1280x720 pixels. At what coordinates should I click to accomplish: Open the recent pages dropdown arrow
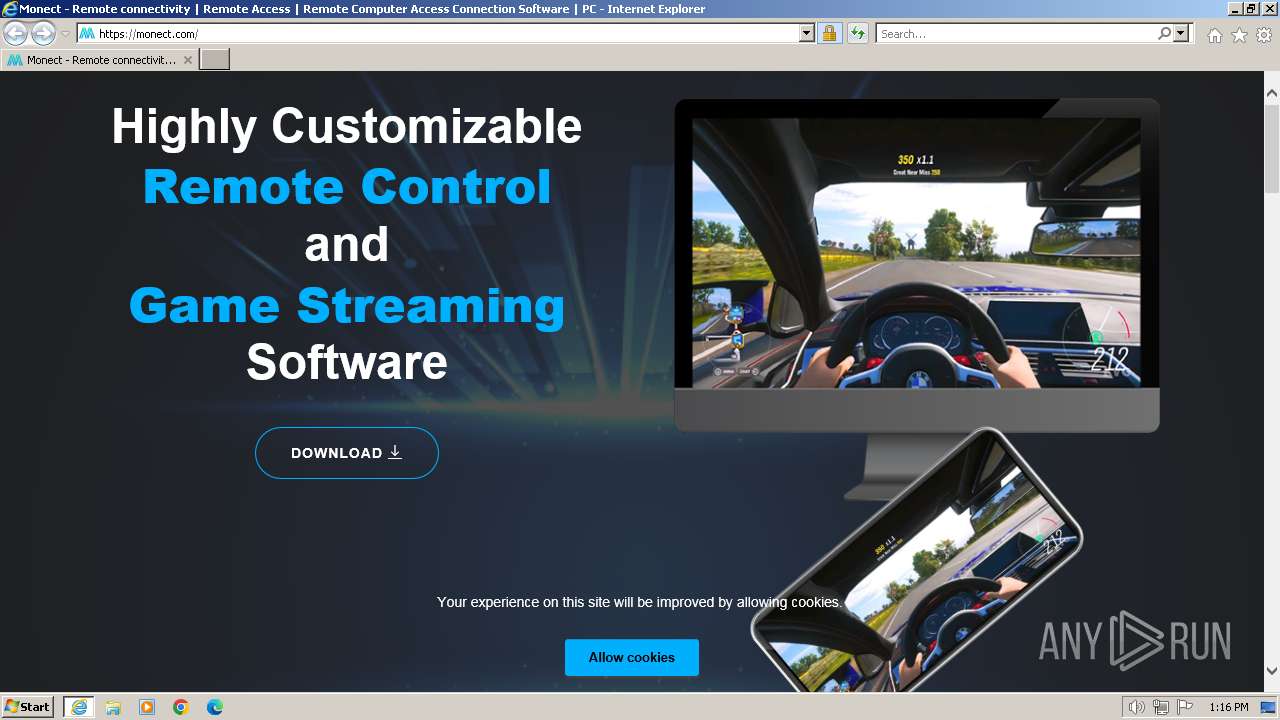(x=65, y=34)
